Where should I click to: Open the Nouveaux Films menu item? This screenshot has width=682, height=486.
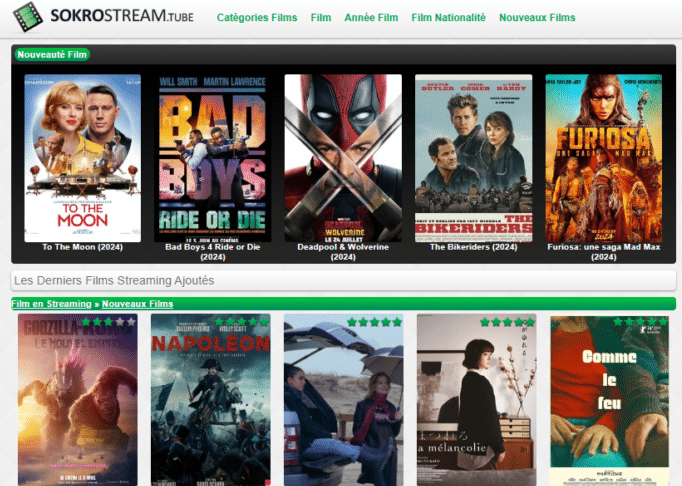(537, 17)
